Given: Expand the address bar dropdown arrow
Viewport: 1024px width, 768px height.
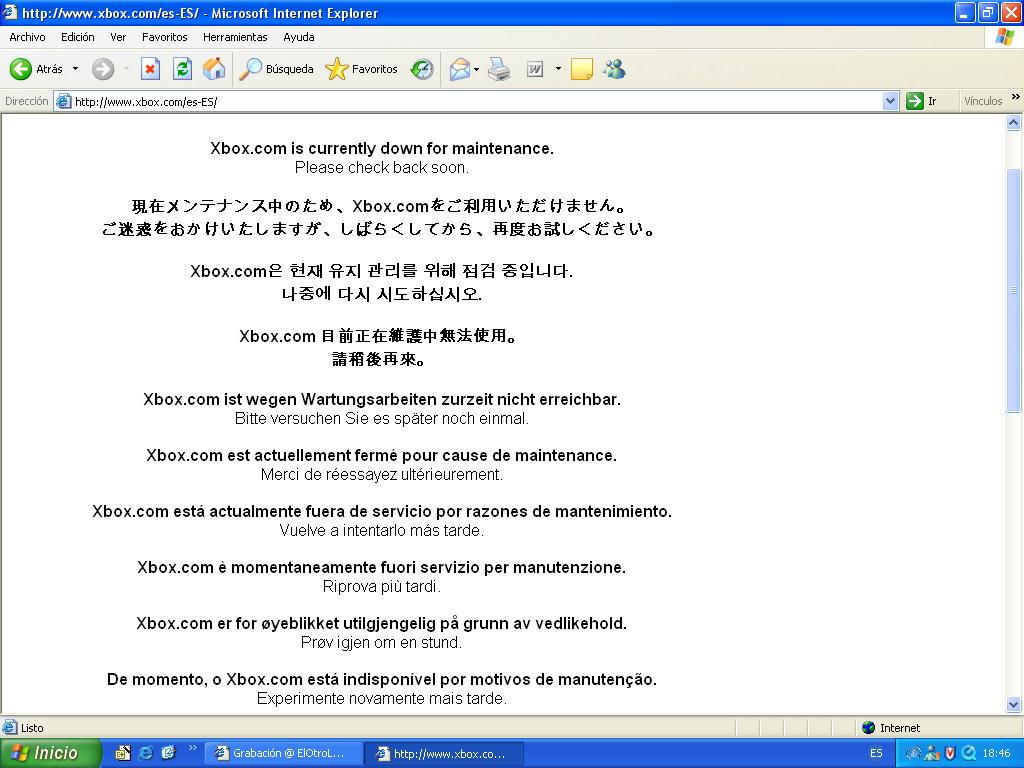Looking at the screenshot, I should pyautogui.click(x=890, y=101).
